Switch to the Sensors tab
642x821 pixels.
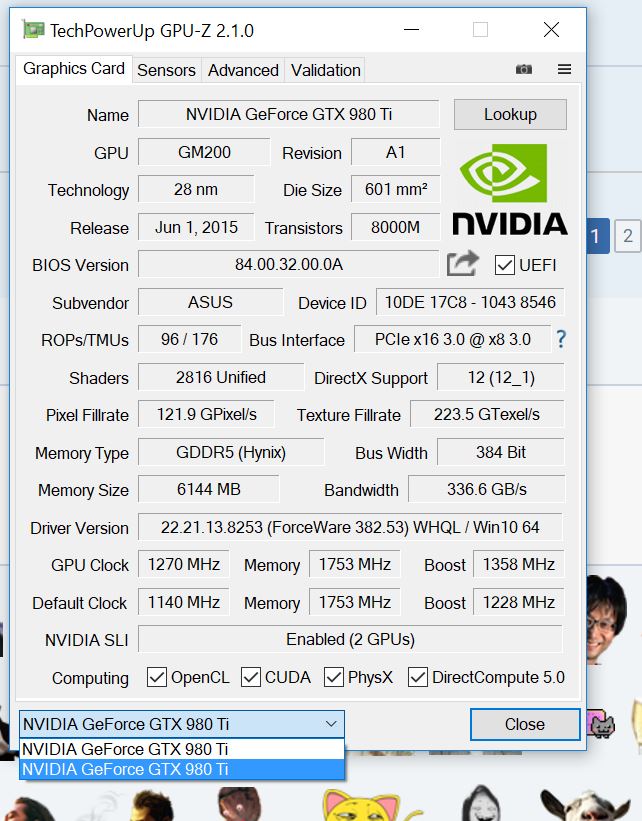tap(166, 70)
